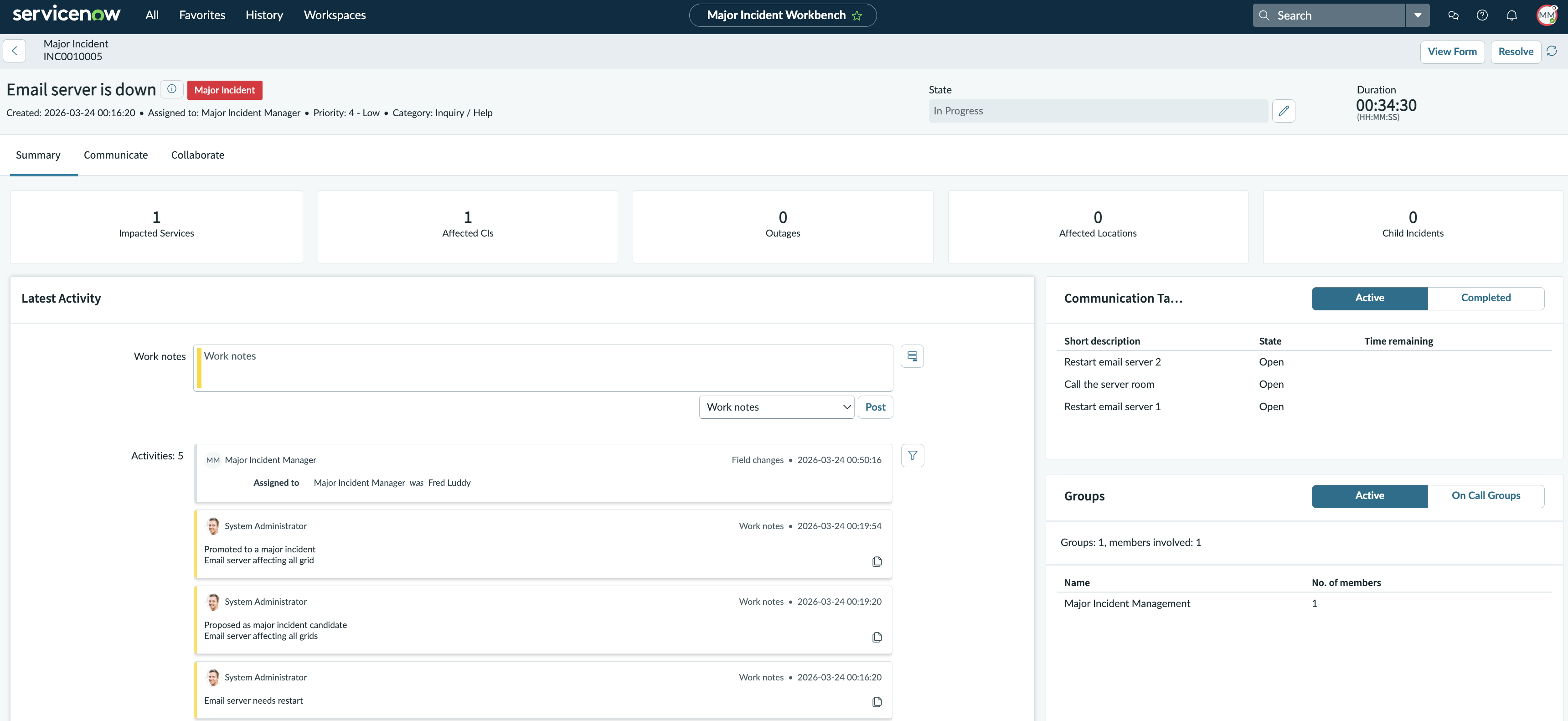Open the Child Incidents card
The width and height of the screenshot is (1568, 721).
(x=1413, y=227)
